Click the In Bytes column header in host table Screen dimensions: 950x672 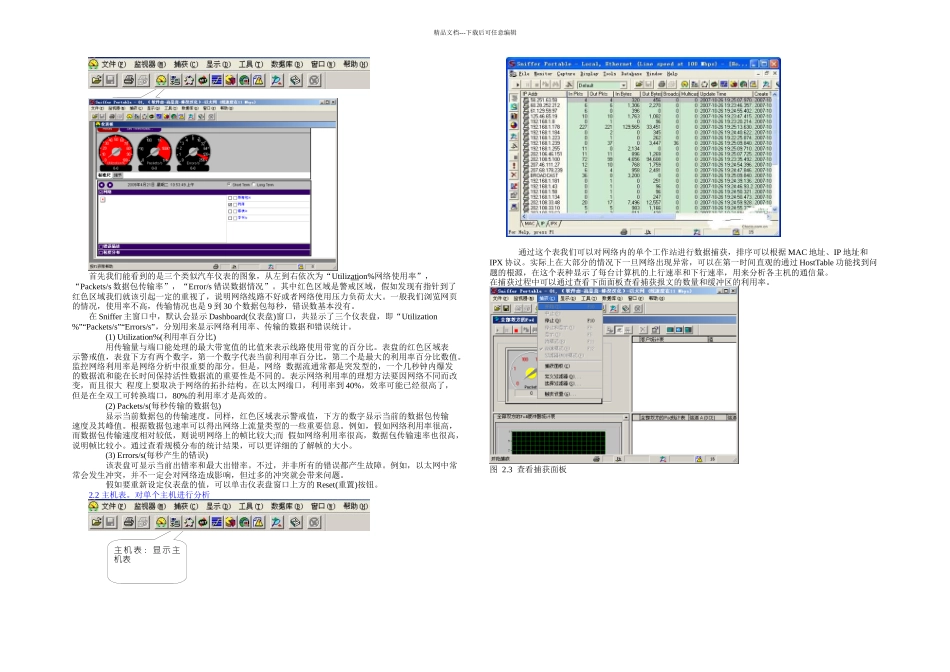pos(624,94)
